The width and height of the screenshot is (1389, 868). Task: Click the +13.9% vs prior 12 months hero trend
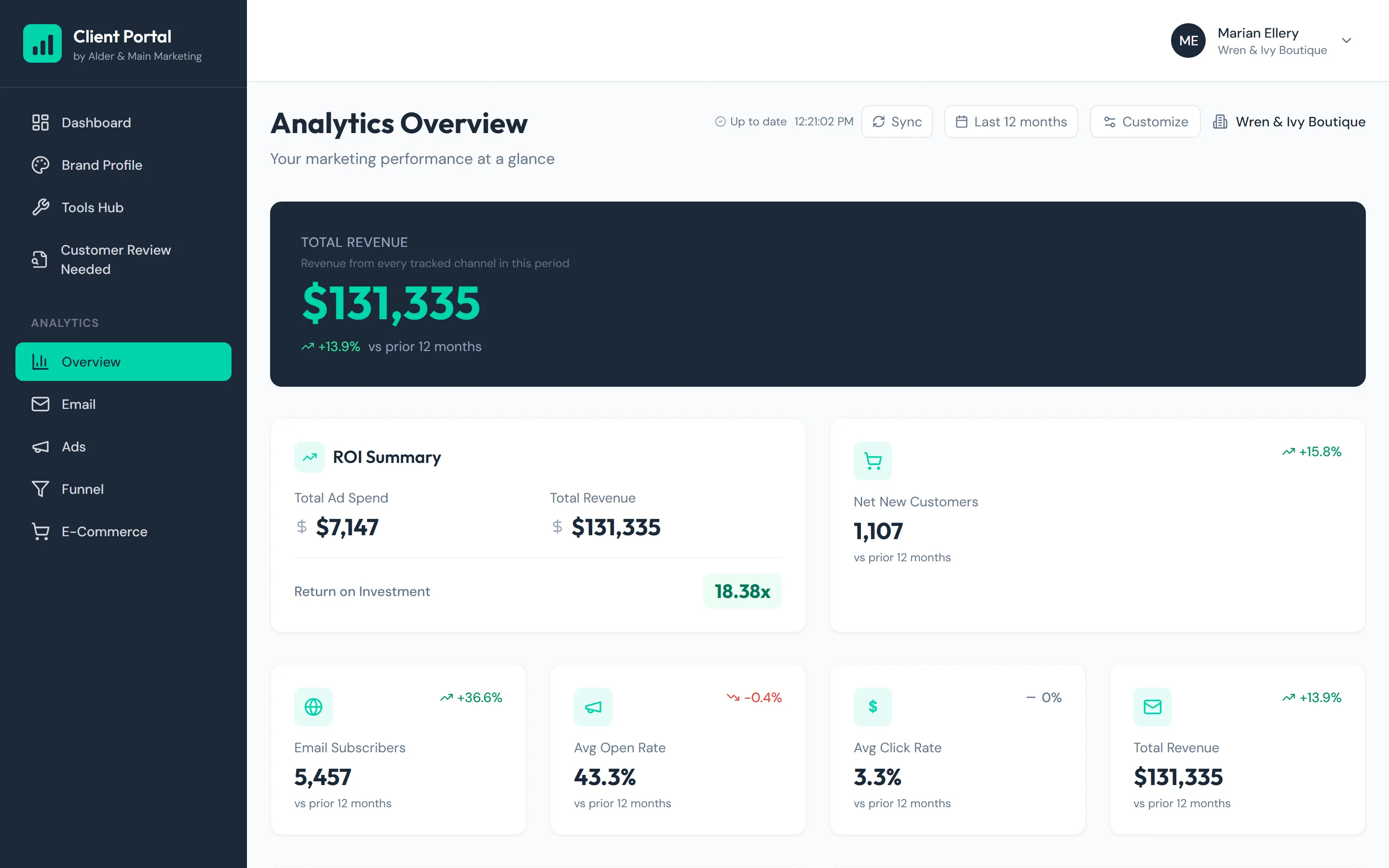coord(392,347)
